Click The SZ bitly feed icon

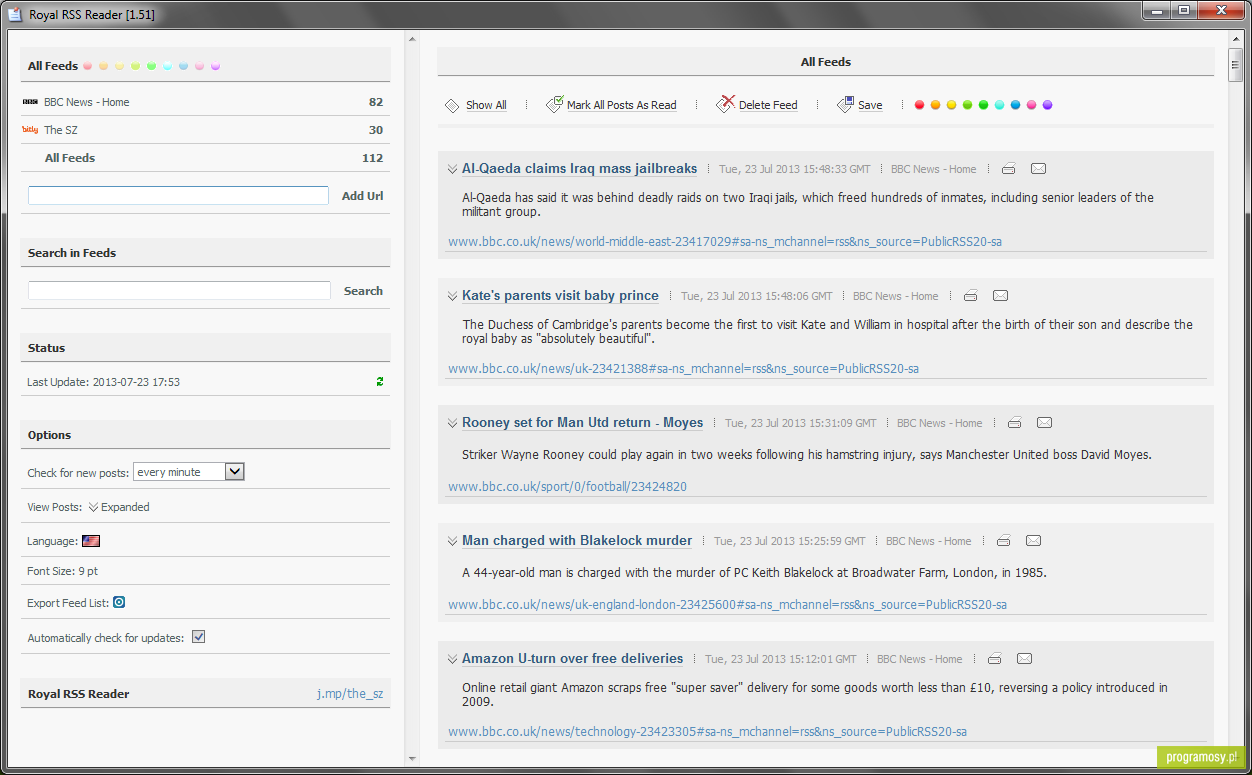point(30,130)
